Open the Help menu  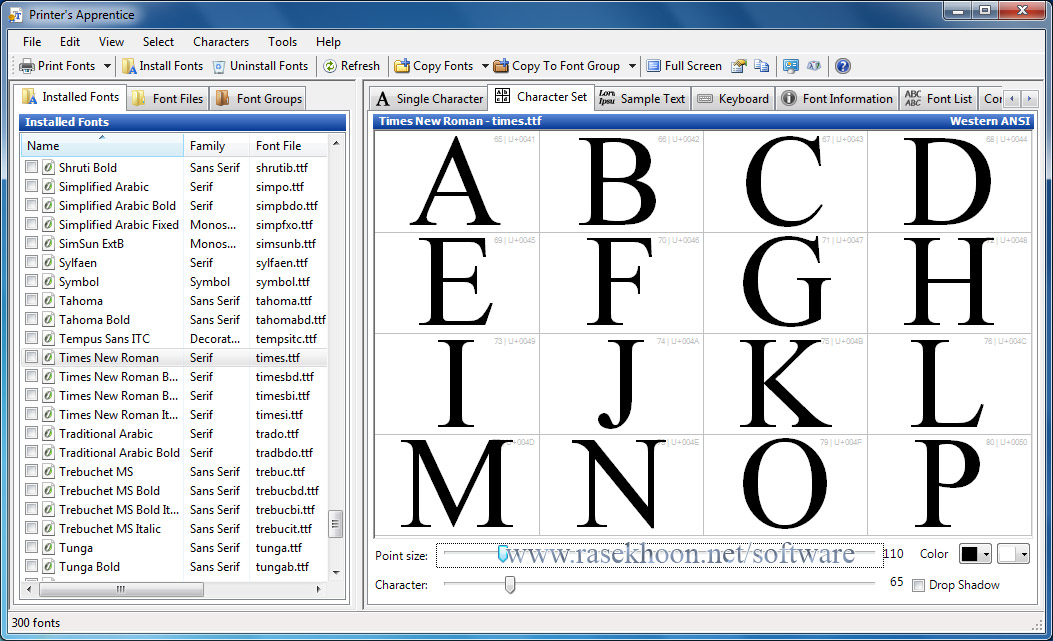(x=328, y=42)
